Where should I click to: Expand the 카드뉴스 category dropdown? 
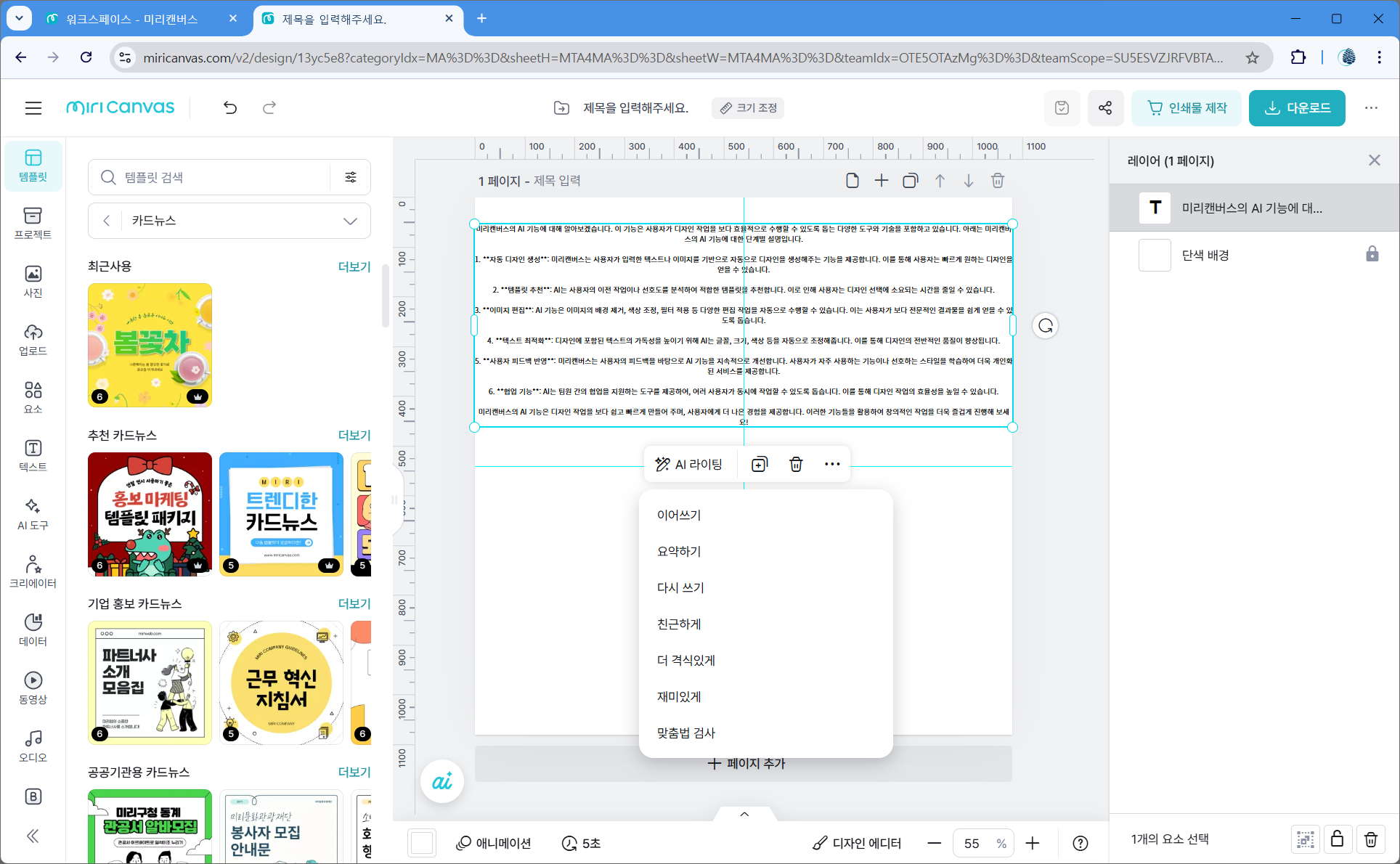350,221
